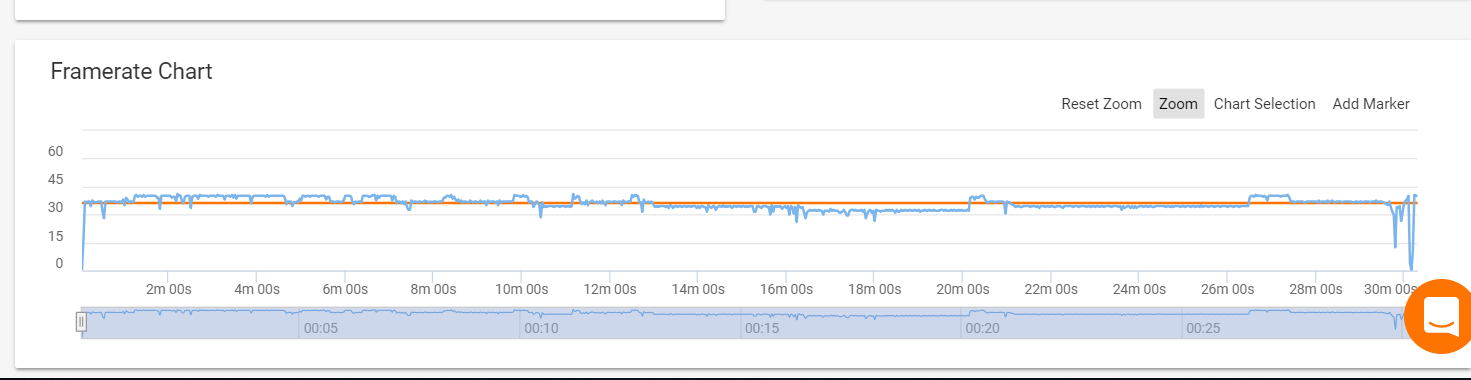
Task: Select the 00:10 mark in navigator strip
Action: (x=541, y=328)
